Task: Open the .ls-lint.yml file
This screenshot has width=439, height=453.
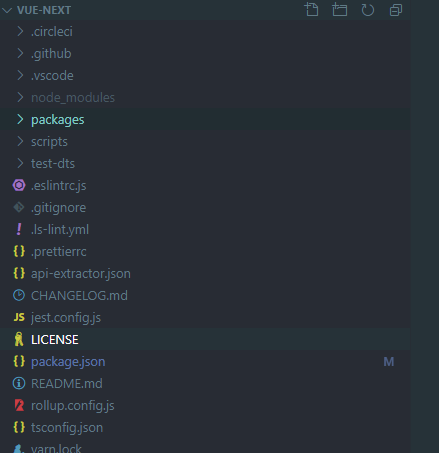Action: (60, 230)
